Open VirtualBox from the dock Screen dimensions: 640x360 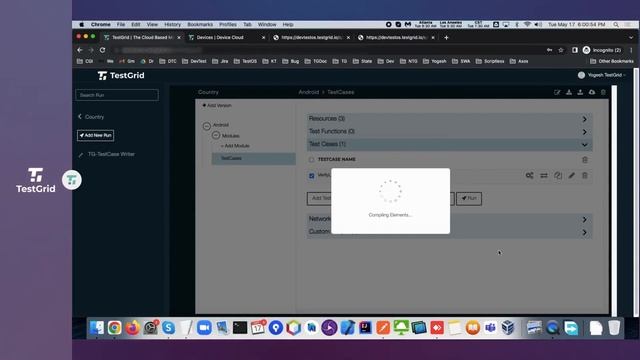[x=508, y=328]
